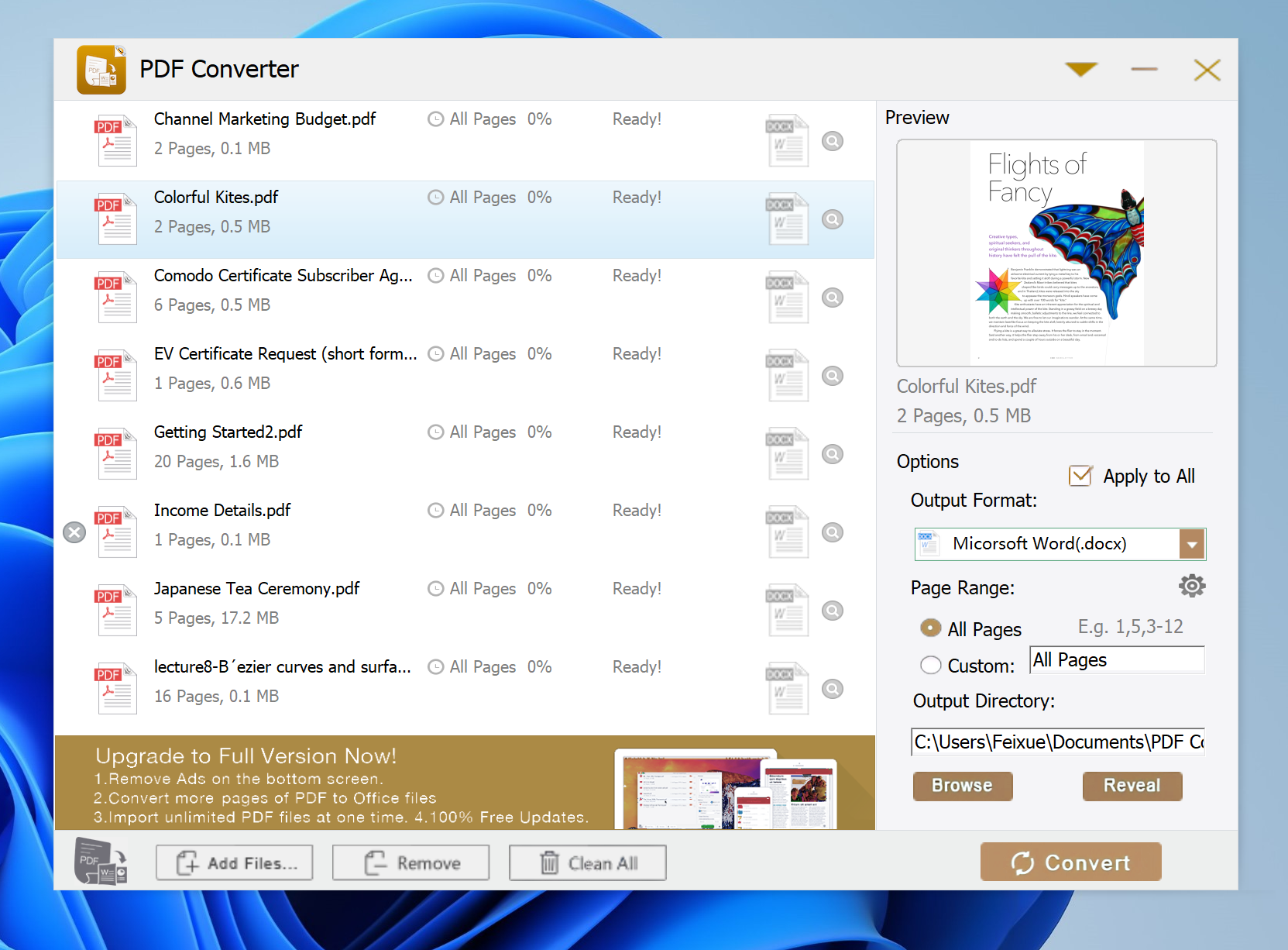Click DOCX output icon for EV Certificate Request

click(x=788, y=375)
